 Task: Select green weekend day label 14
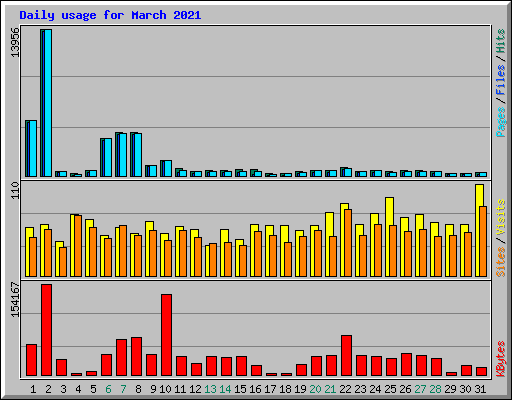[225, 389]
